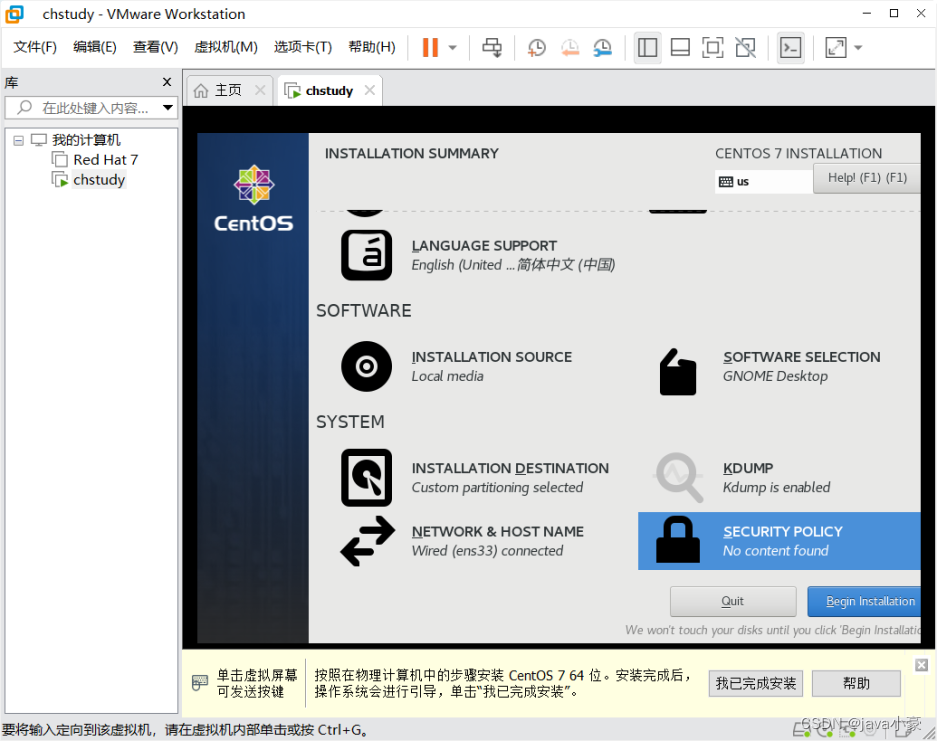This screenshot has height=741, width=937.
Task: Open the 选项卡(T) menu
Action: point(303,47)
